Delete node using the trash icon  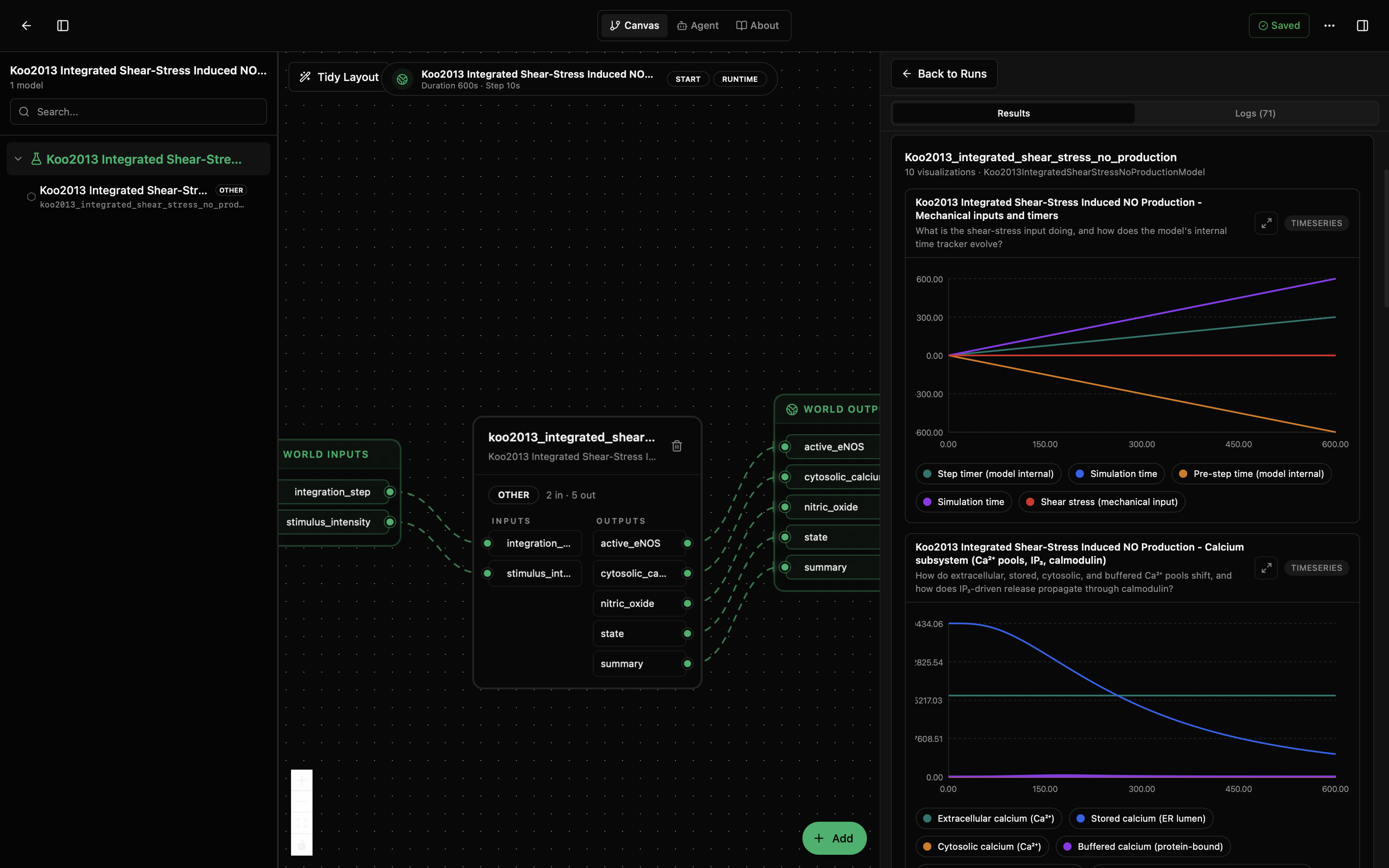pyautogui.click(x=677, y=446)
